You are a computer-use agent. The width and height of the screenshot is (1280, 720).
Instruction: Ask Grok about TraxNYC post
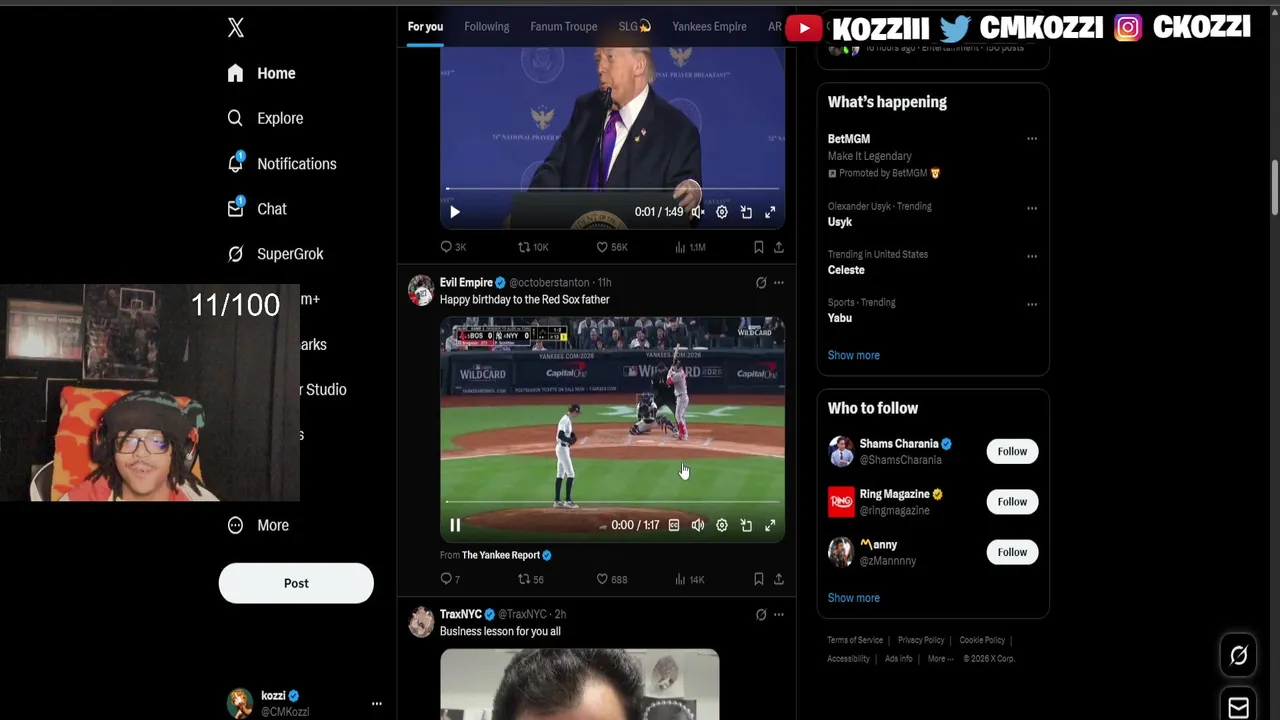point(761,615)
